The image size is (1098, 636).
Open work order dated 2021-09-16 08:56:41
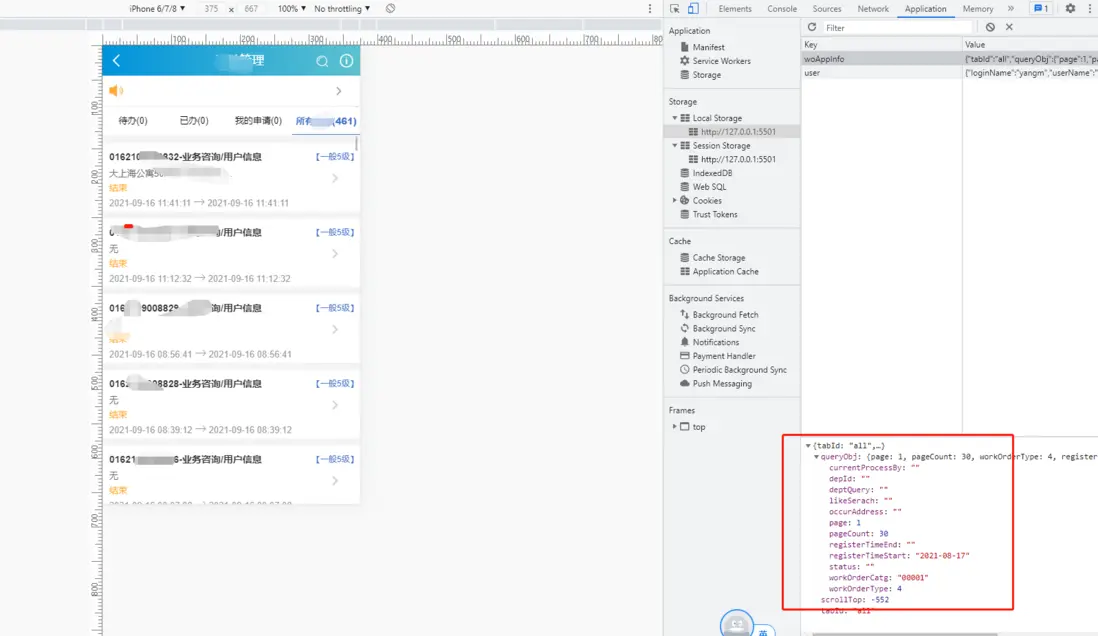click(231, 330)
